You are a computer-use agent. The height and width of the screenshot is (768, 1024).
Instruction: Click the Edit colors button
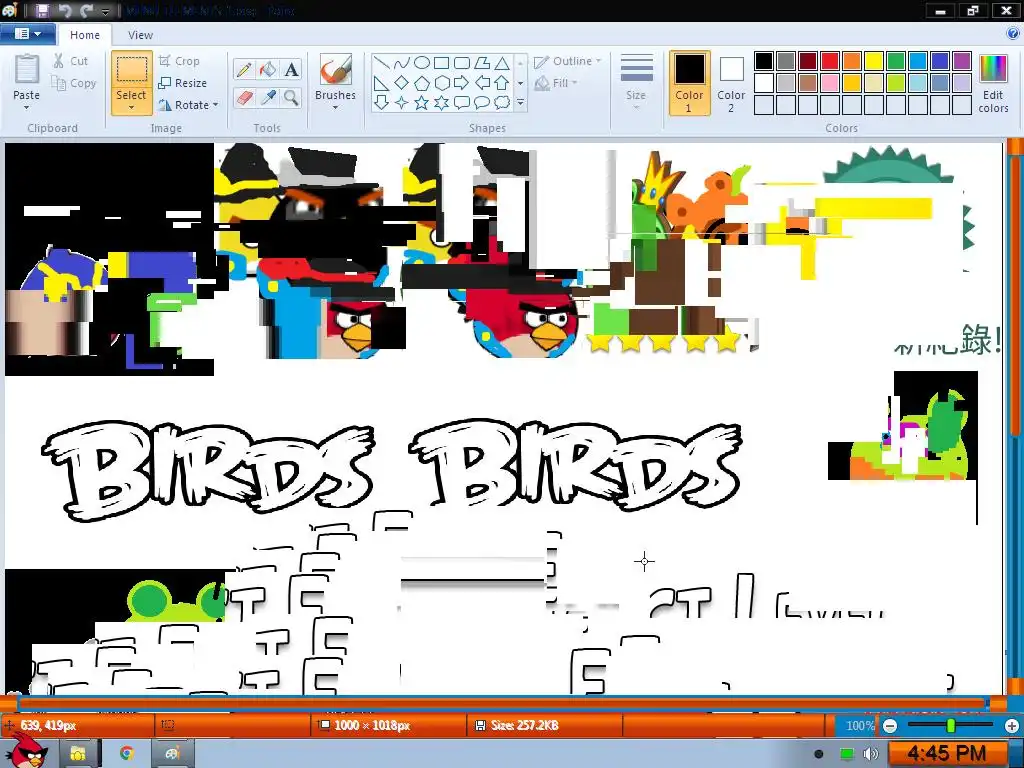(x=993, y=84)
